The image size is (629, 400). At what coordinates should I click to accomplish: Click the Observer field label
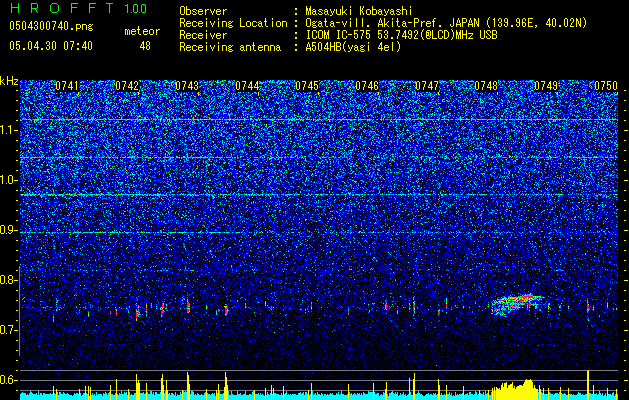click(203, 12)
